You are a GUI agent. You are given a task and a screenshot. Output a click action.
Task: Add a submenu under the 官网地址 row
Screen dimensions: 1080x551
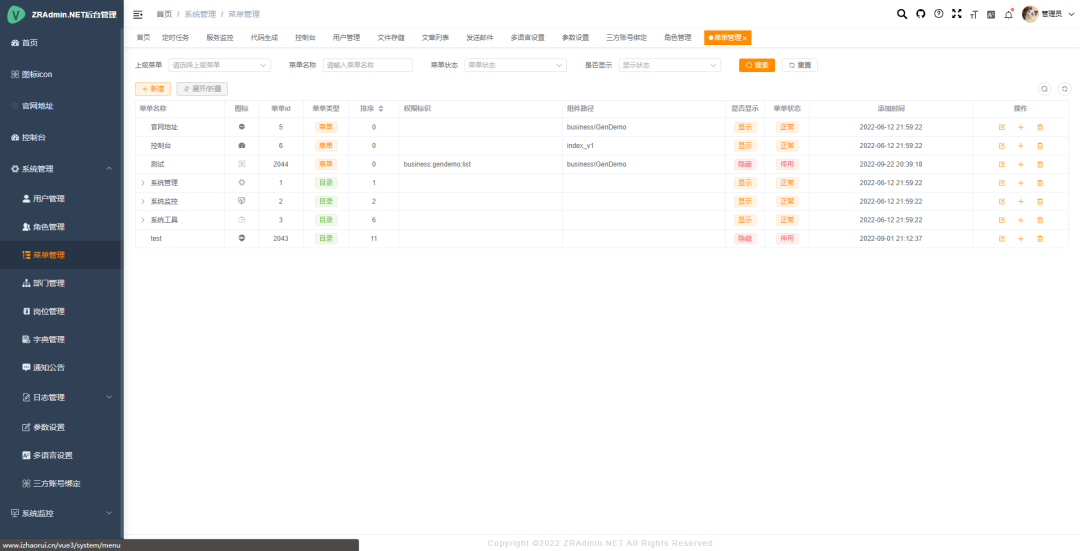(1021, 127)
